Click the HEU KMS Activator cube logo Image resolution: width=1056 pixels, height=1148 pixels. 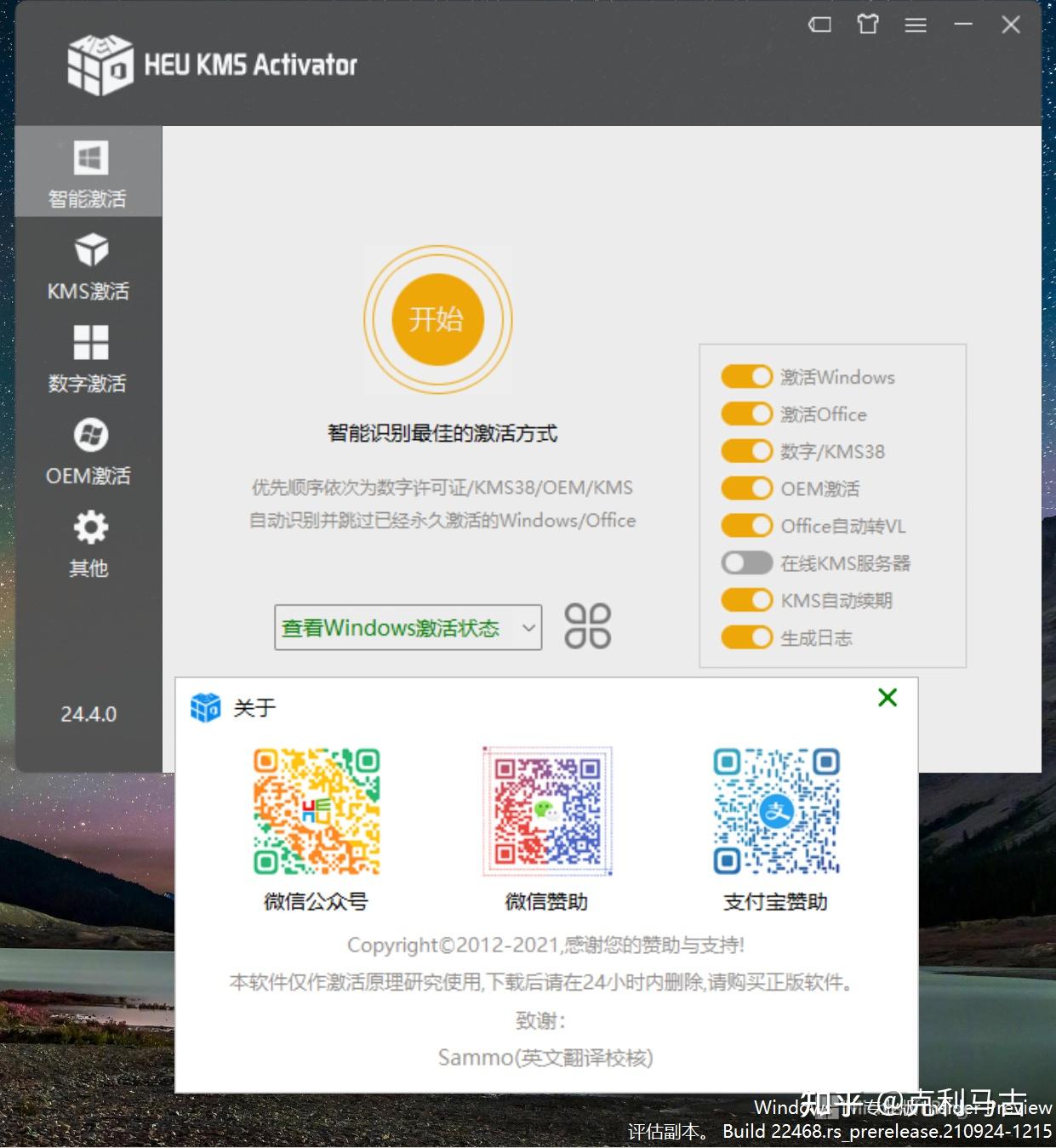click(100, 64)
